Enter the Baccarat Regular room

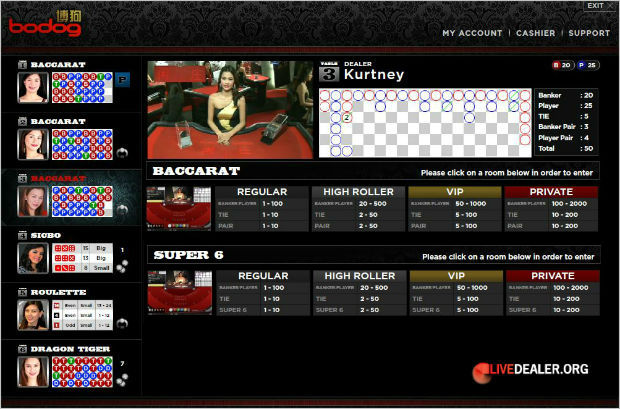point(262,209)
